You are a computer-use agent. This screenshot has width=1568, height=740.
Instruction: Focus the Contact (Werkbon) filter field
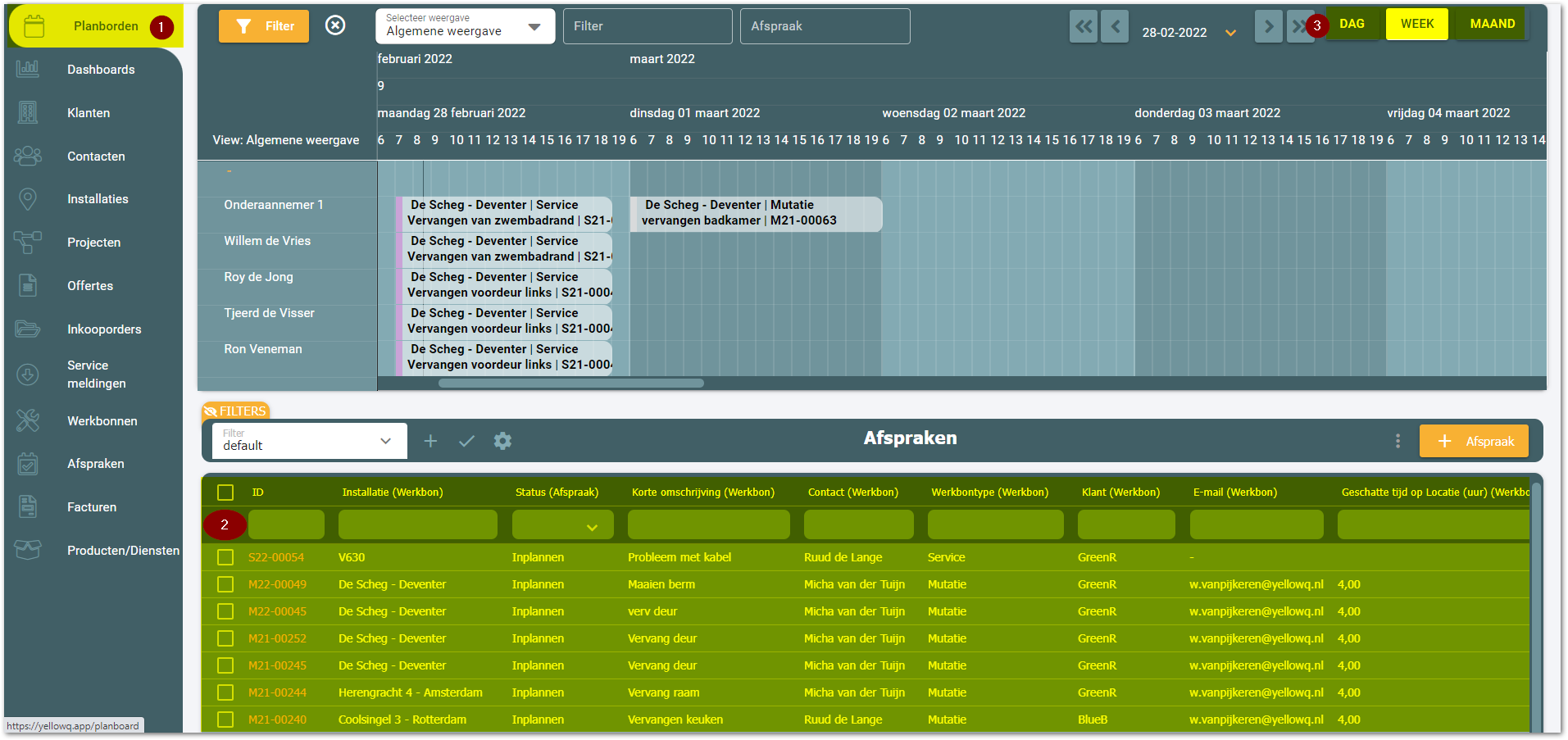click(x=859, y=524)
